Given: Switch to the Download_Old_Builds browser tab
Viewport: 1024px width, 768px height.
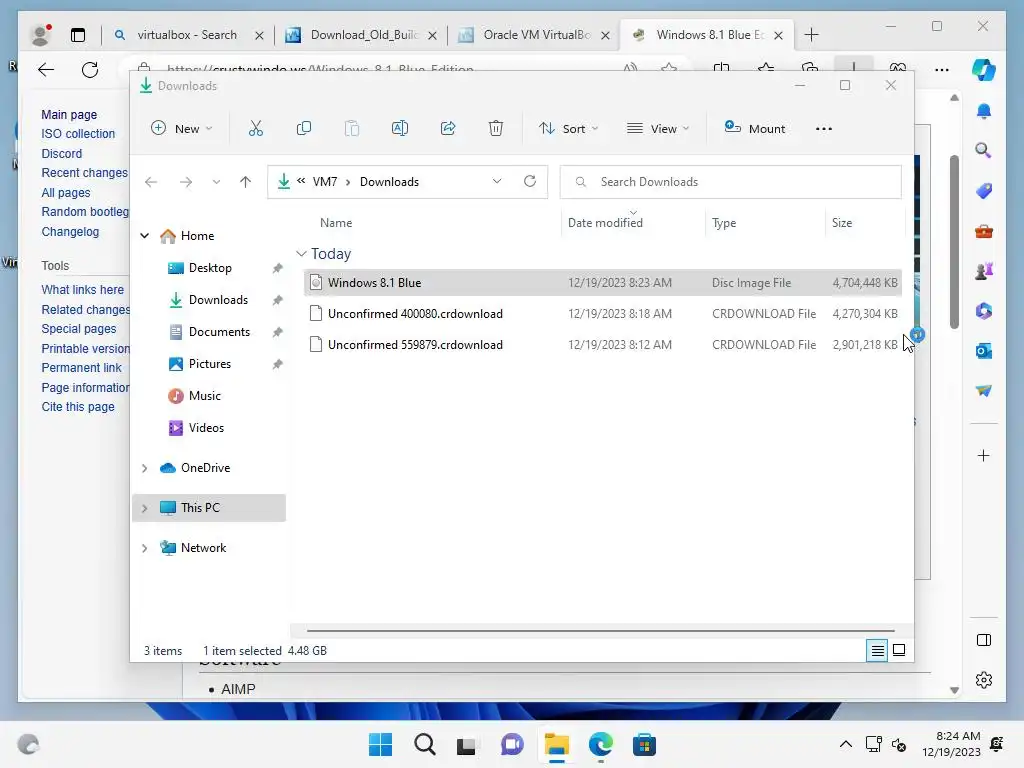Looking at the screenshot, I should 364,35.
